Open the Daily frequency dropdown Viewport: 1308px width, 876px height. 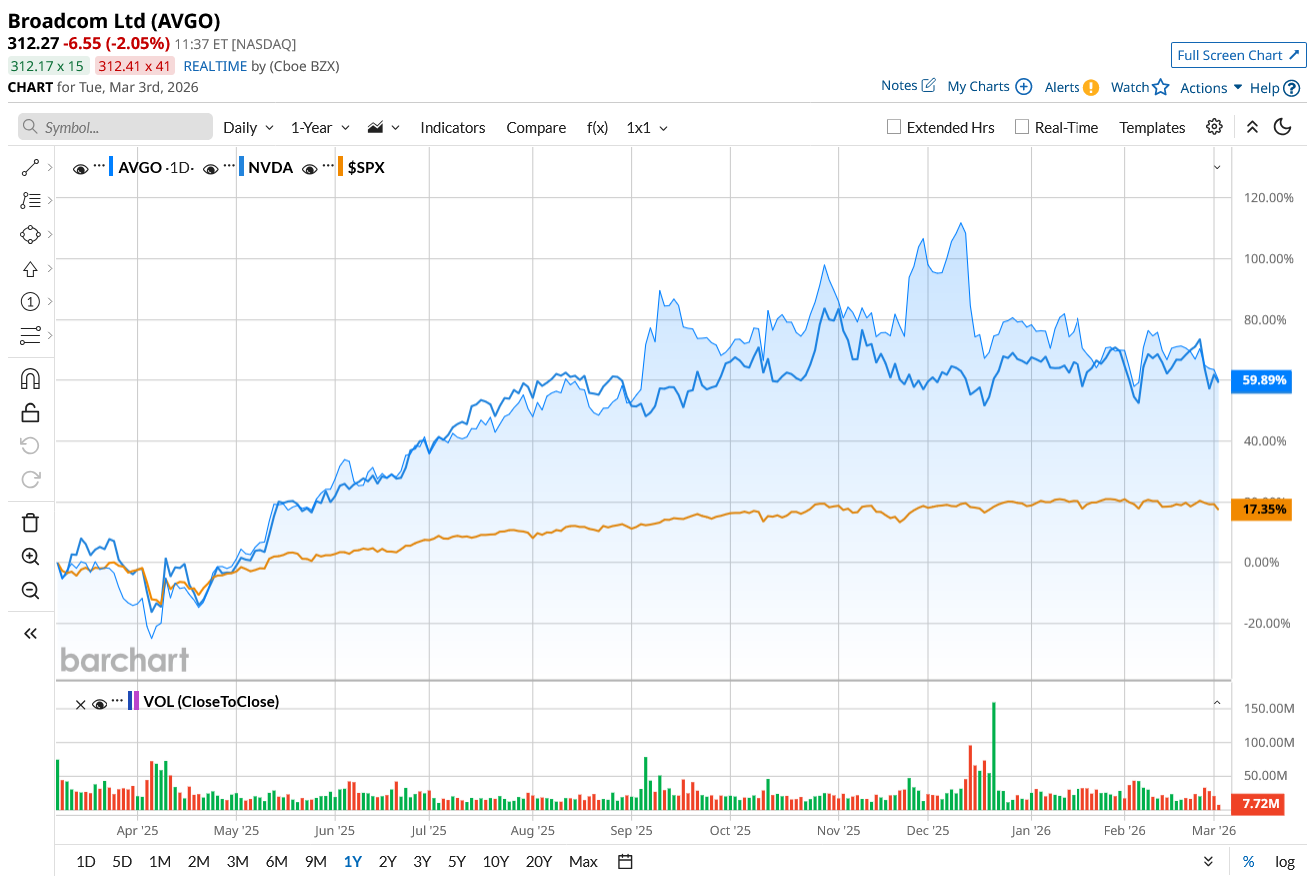coord(248,127)
